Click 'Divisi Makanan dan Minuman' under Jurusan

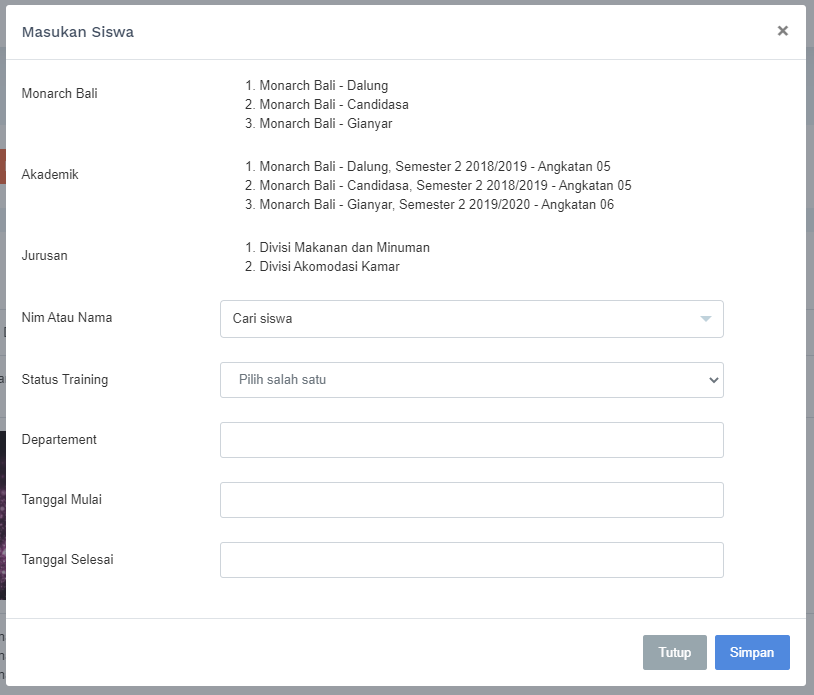(344, 248)
